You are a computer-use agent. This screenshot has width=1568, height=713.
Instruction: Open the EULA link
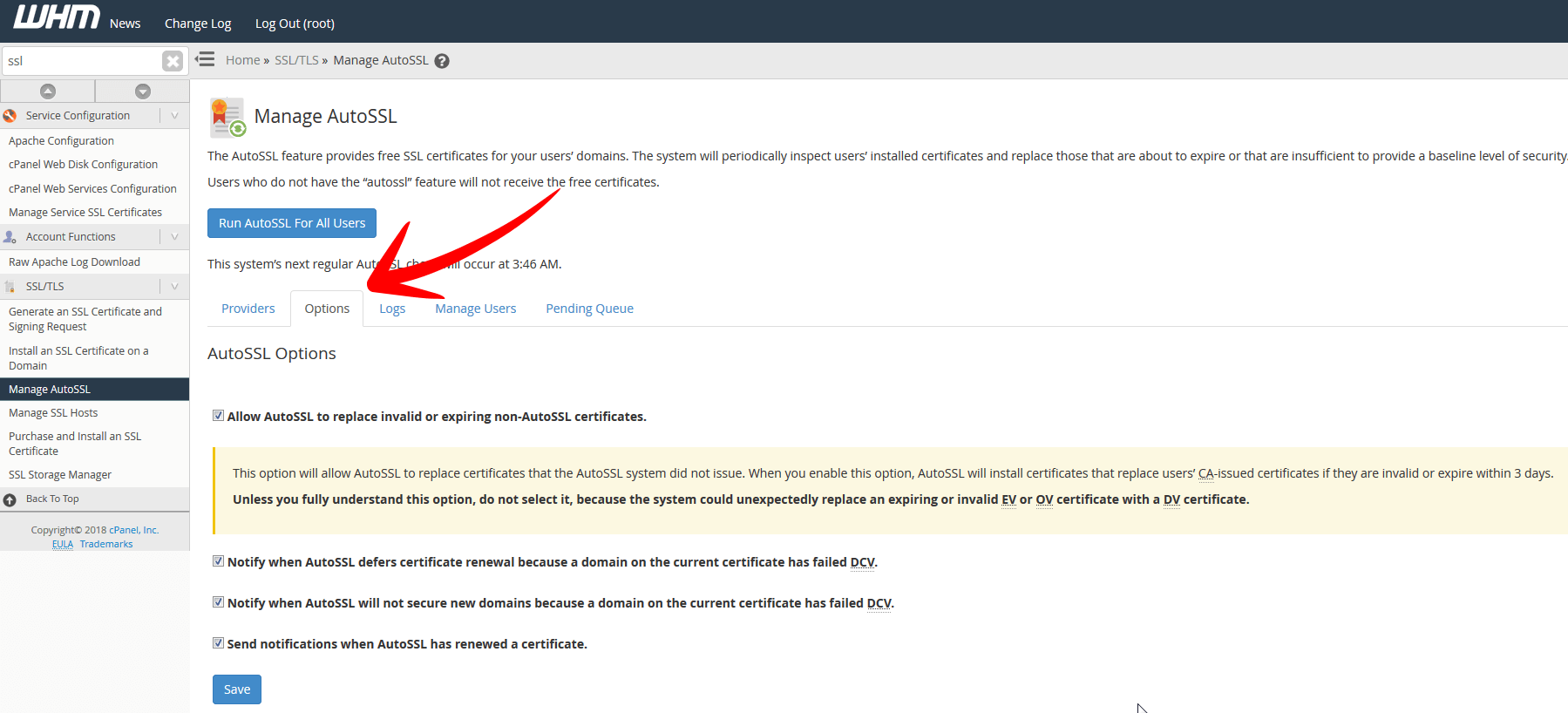[63, 544]
